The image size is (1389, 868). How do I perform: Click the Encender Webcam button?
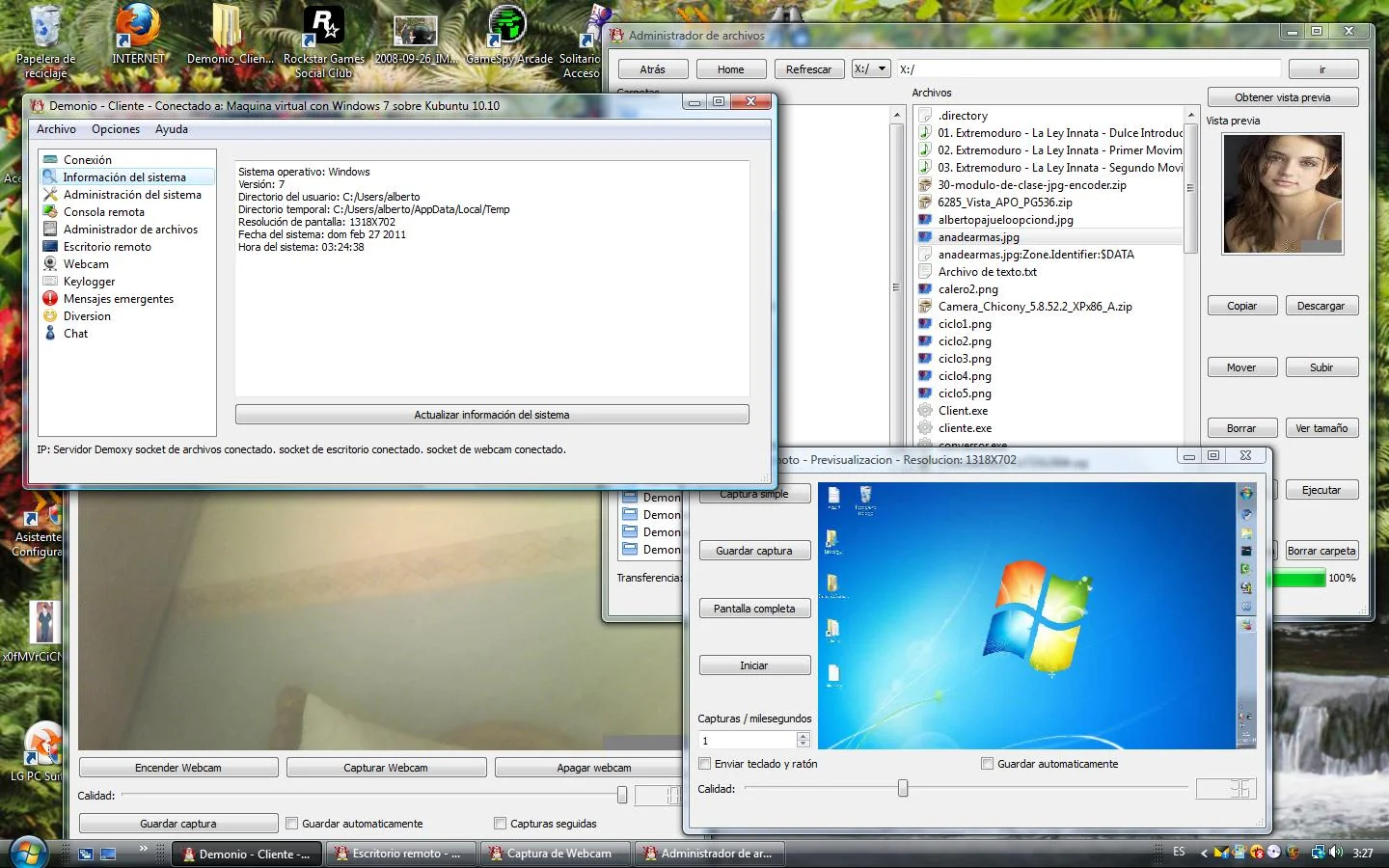pos(178,768)
